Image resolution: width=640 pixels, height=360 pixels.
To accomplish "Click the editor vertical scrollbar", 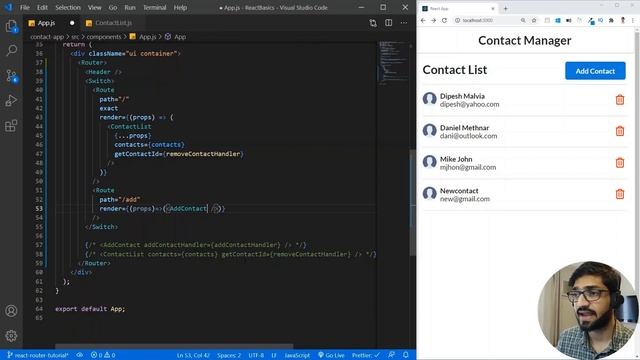I will [412, 202].
